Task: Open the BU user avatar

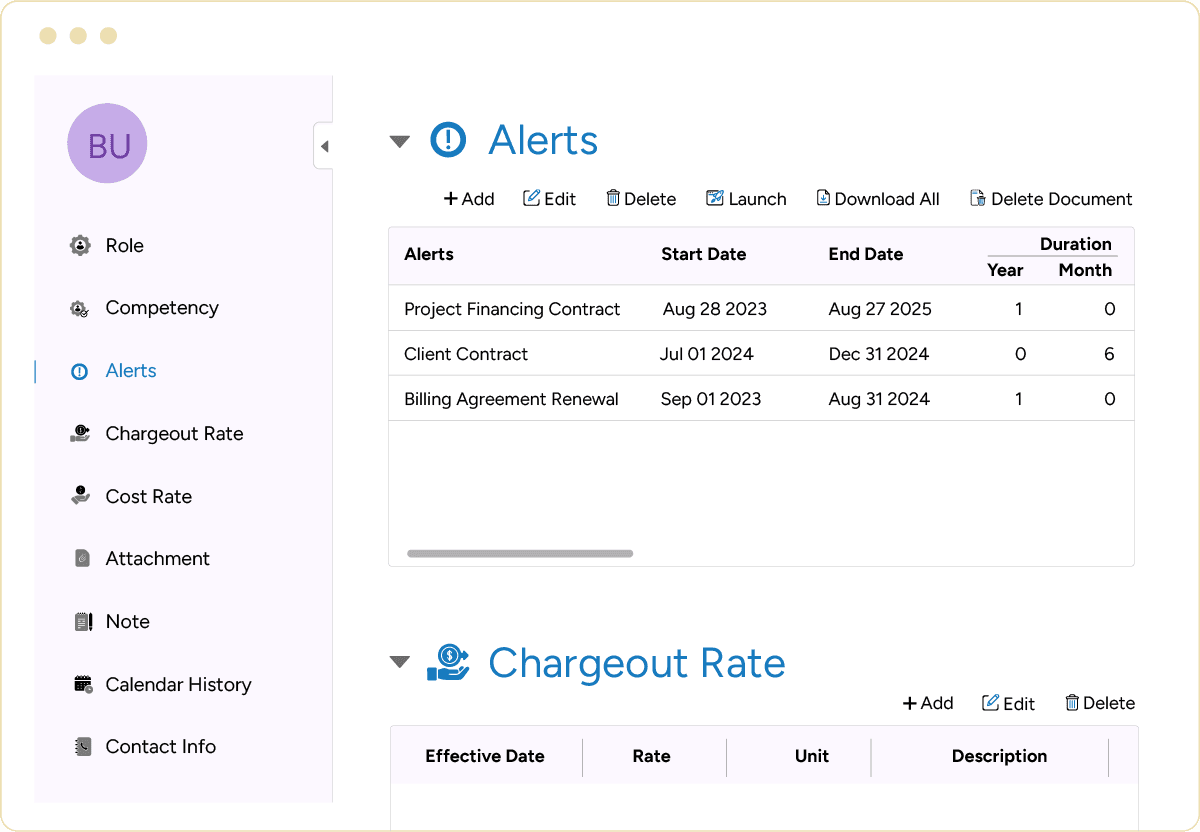Action: tap(107, 144)
